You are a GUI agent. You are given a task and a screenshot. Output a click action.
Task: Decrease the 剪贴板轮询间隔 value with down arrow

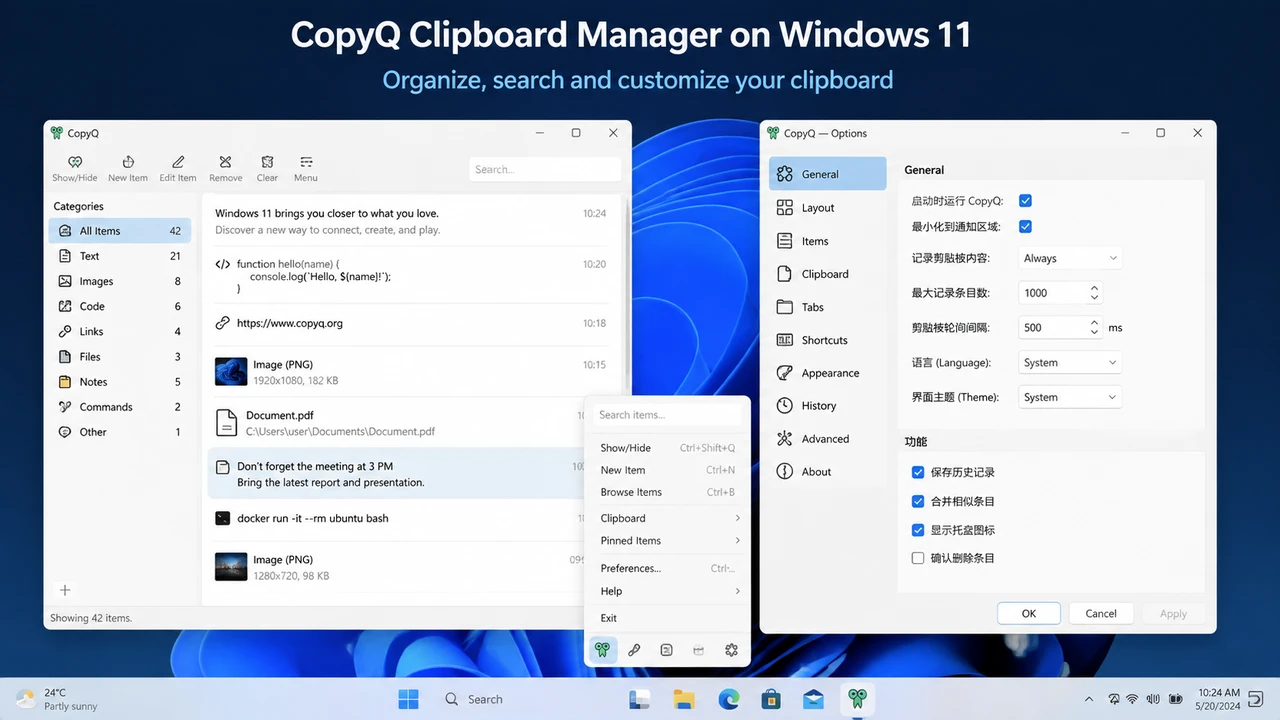[x=1094, y=332]
